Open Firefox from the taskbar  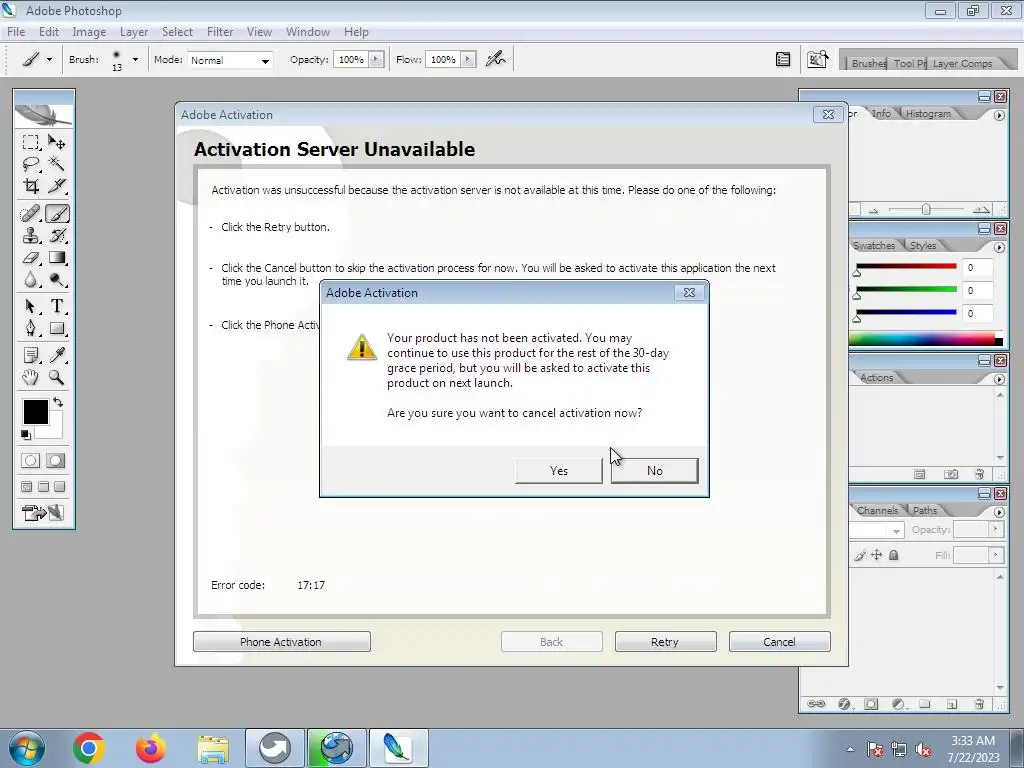pyautogui.click(x=150, y=748)
